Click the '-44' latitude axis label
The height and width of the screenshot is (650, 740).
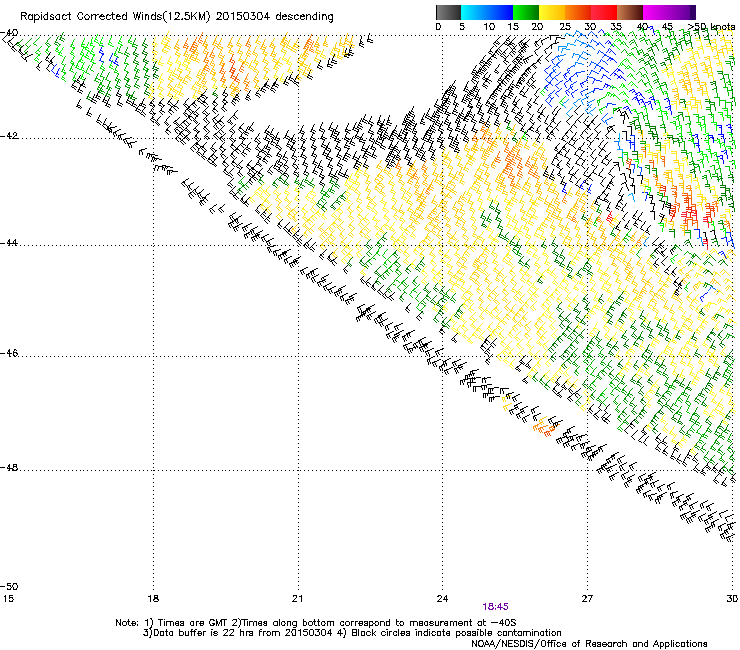coord(9,243)
